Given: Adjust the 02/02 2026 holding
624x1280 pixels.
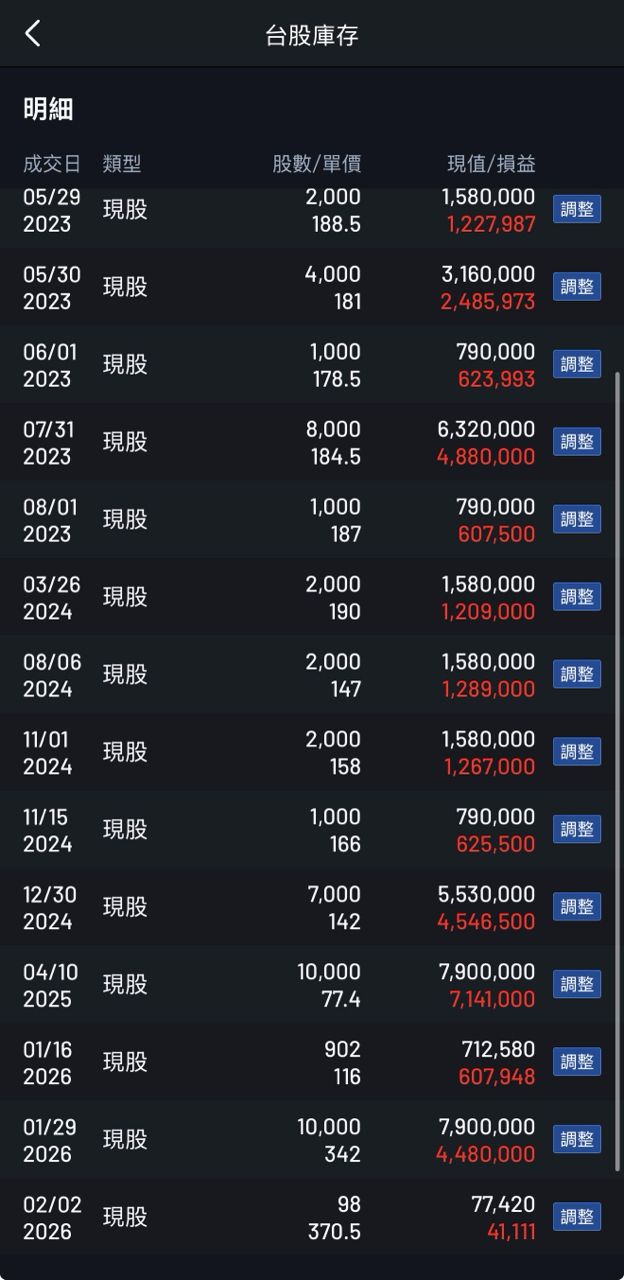Looking at the screenshot, I should tap(577, 1217).
